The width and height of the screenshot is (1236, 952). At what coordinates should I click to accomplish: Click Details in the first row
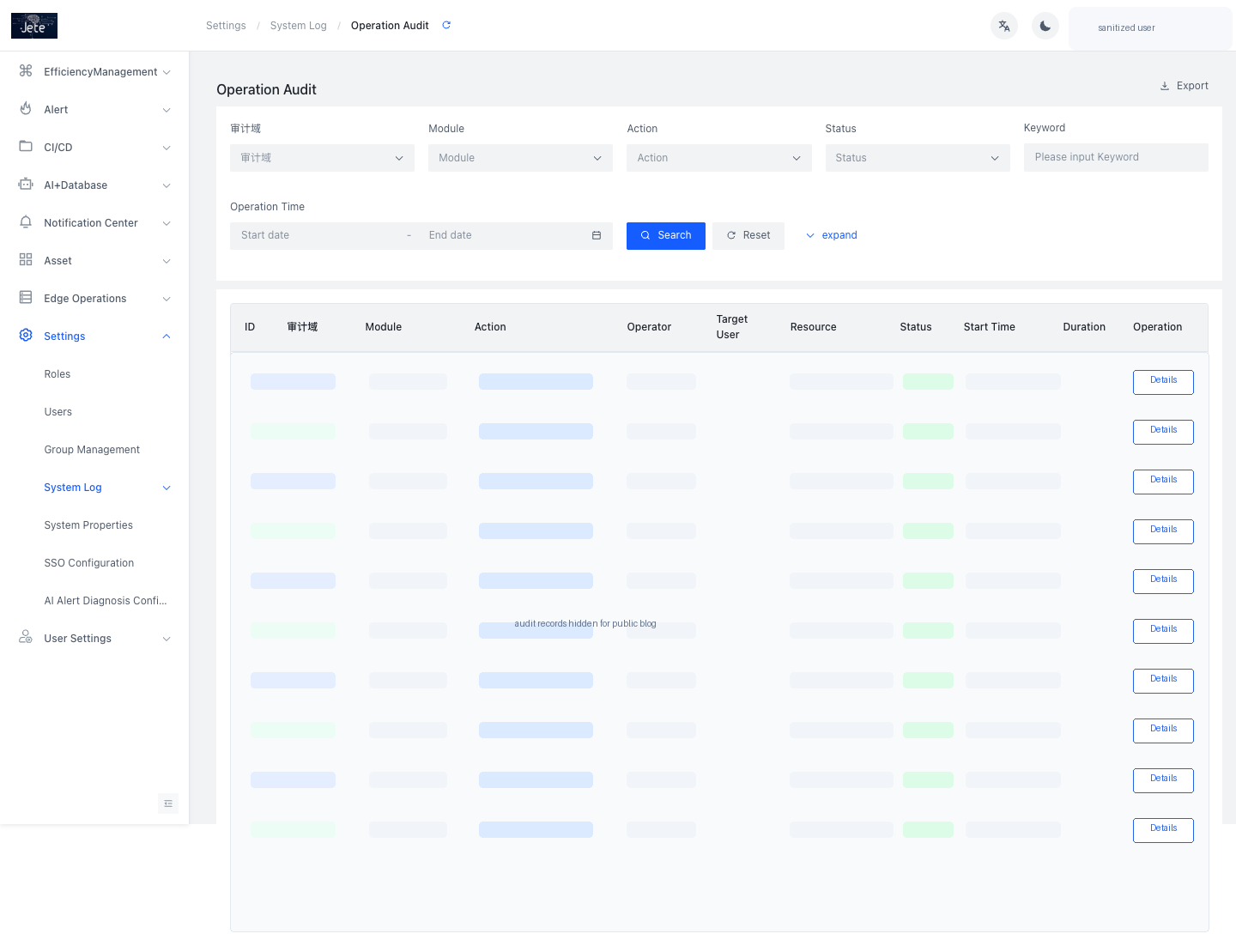[x=1163, y=381]
